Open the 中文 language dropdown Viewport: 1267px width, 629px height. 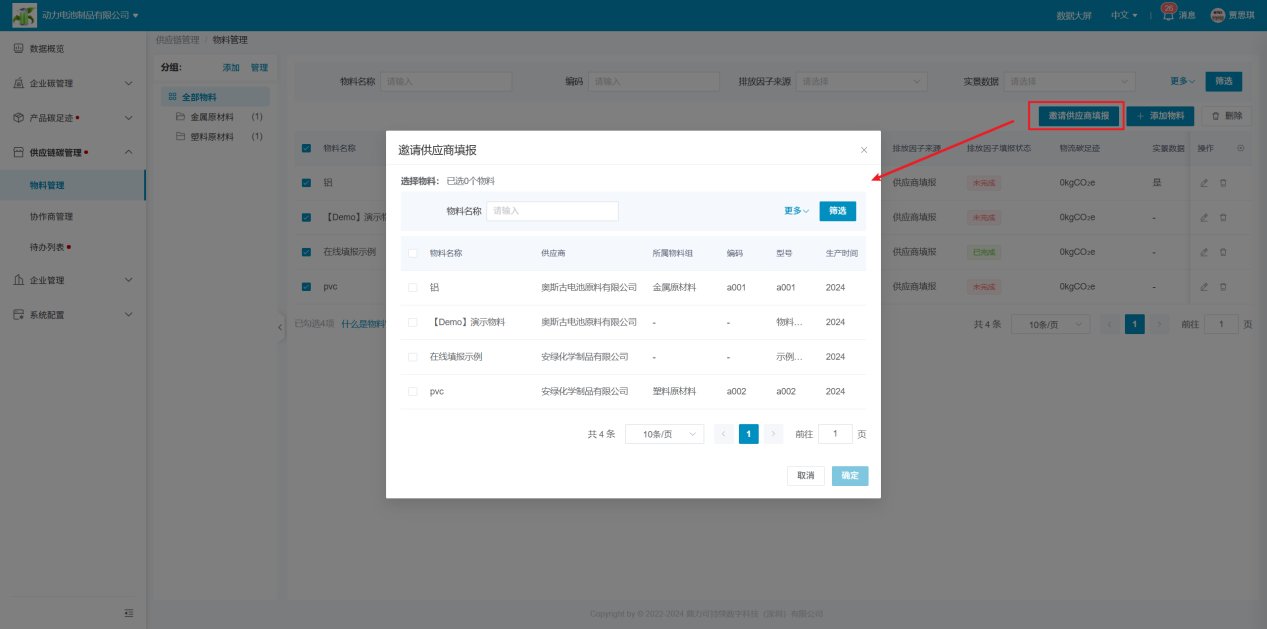(1124, 15)
